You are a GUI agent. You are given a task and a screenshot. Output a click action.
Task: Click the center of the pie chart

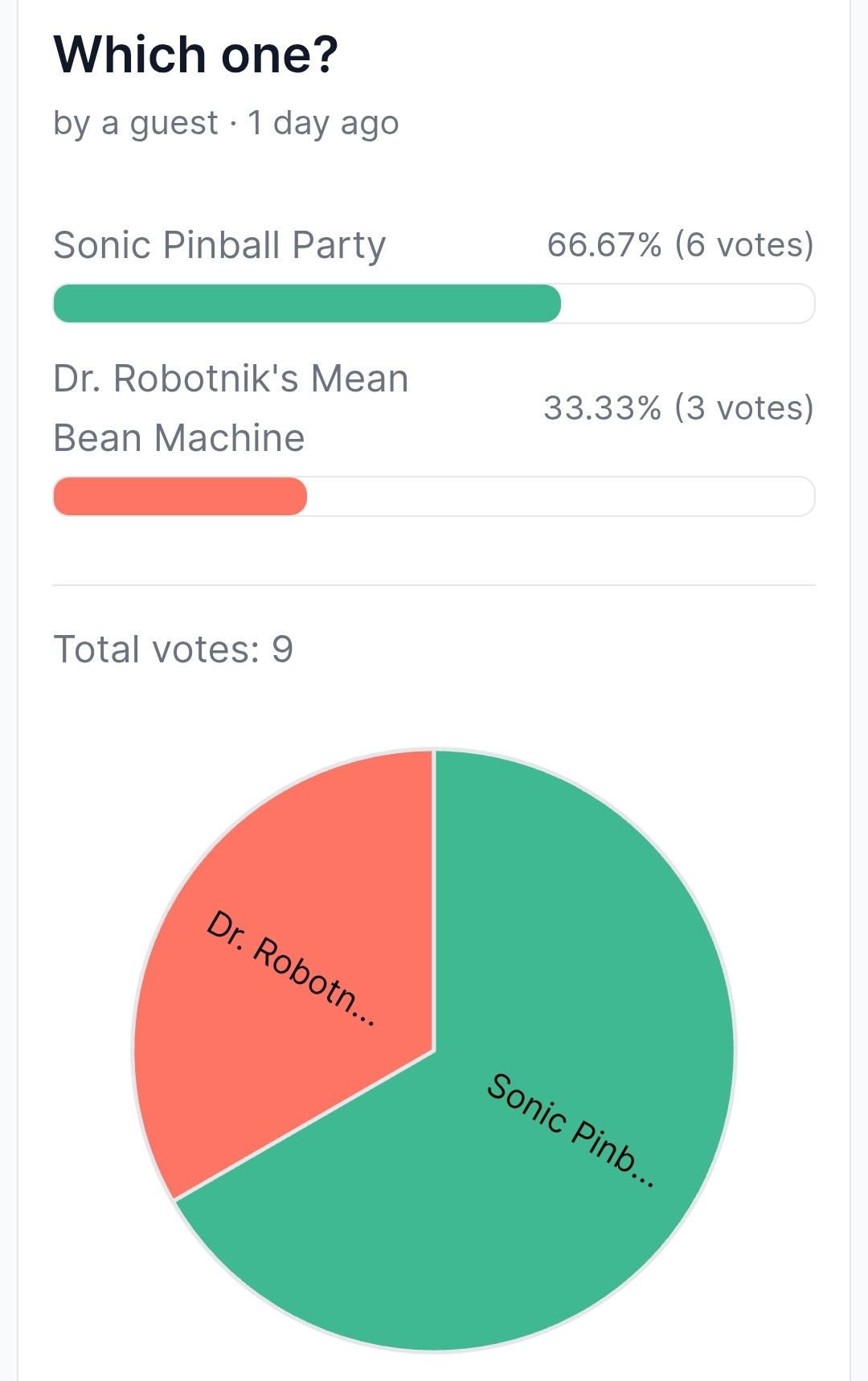pos(434,1051)
